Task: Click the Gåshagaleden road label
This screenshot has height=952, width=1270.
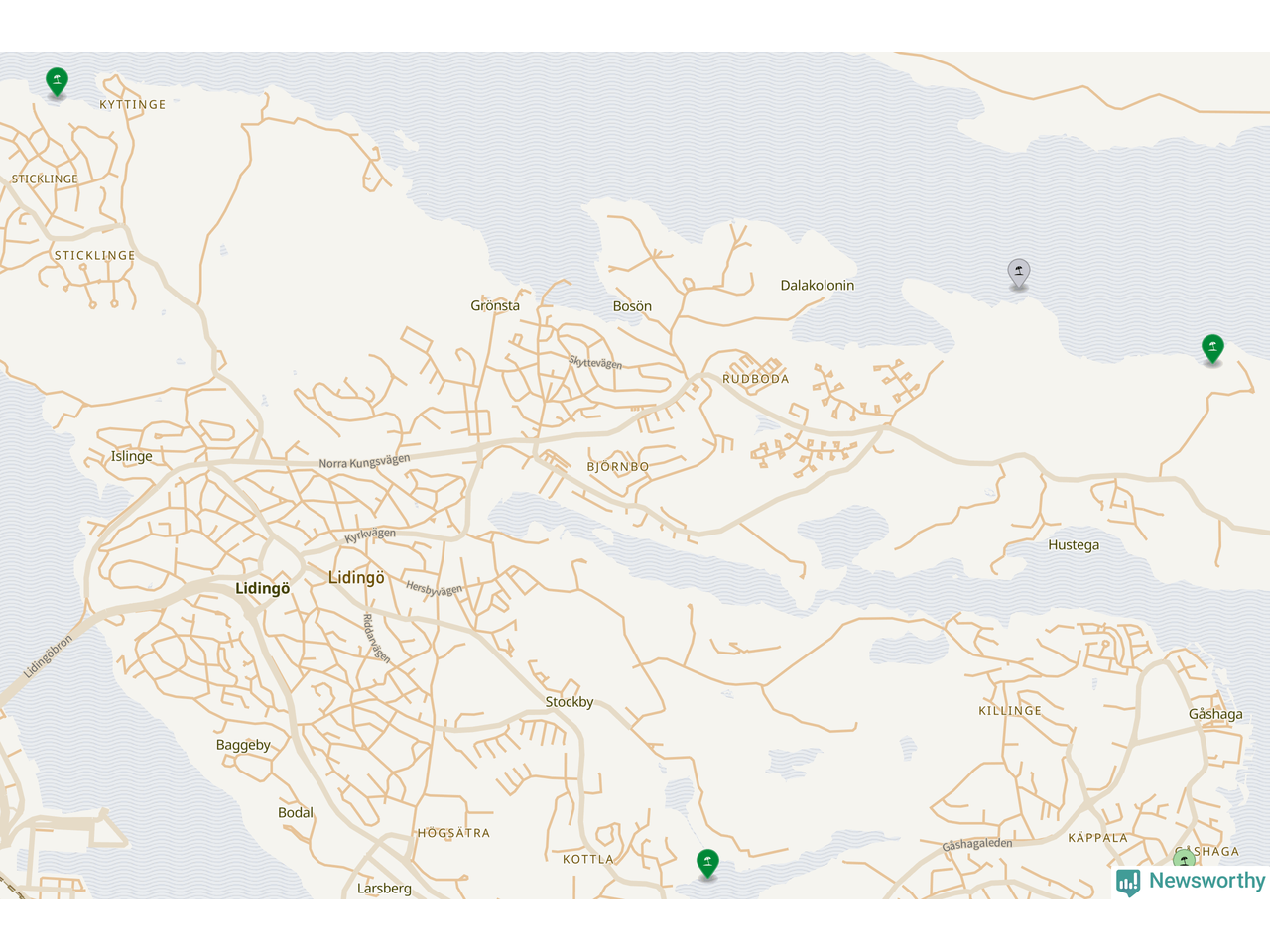Action: click(977, 844)
